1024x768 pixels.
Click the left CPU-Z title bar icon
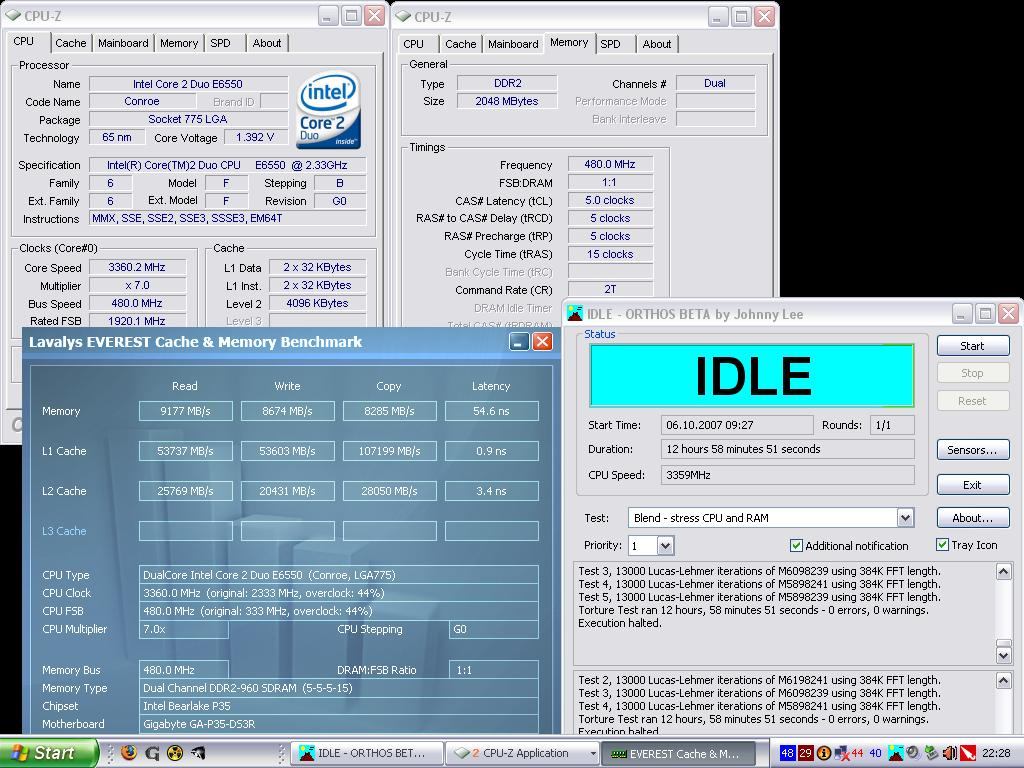tap(13, 15)
